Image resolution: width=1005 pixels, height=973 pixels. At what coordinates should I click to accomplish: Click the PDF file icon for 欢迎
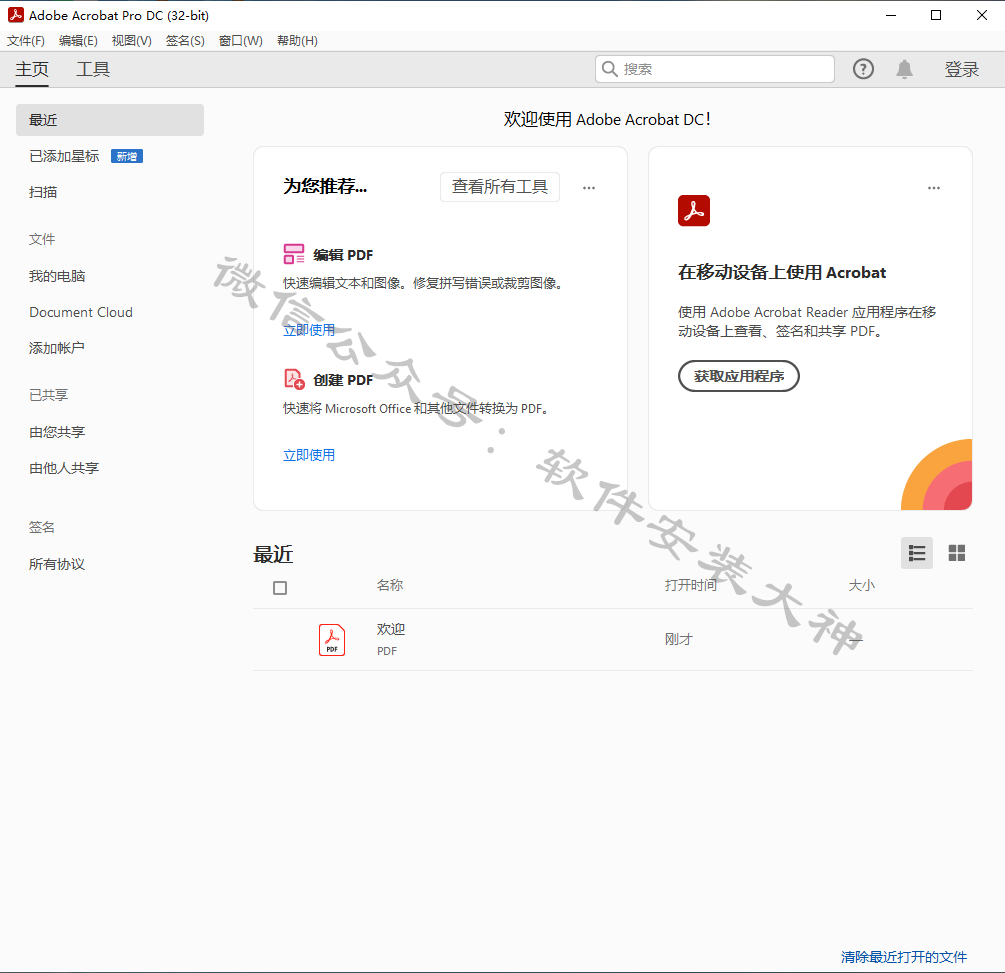tap(331, 639)
